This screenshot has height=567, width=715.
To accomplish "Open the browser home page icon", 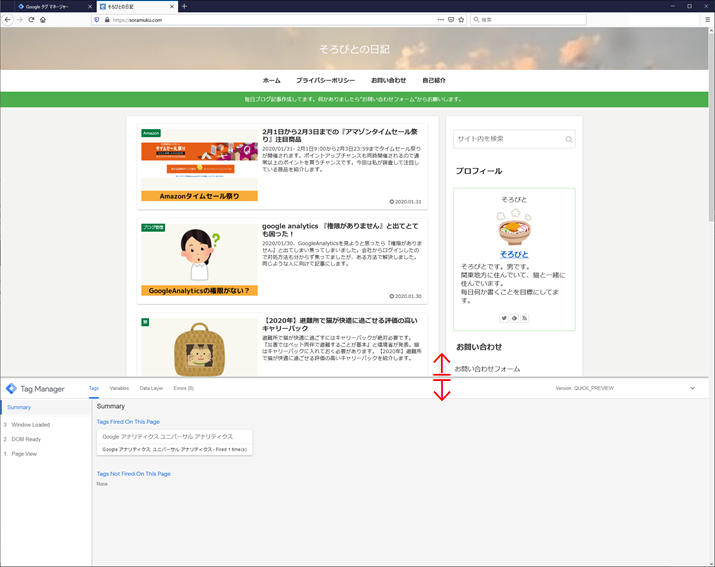I will click(43, 20).
